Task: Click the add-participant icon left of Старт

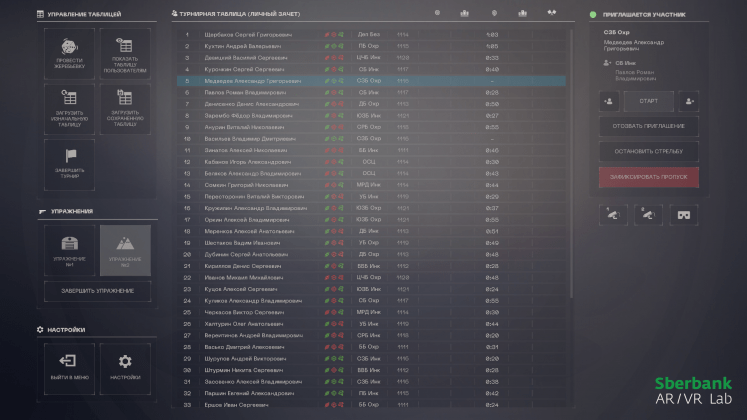Action: coord(608,101)
